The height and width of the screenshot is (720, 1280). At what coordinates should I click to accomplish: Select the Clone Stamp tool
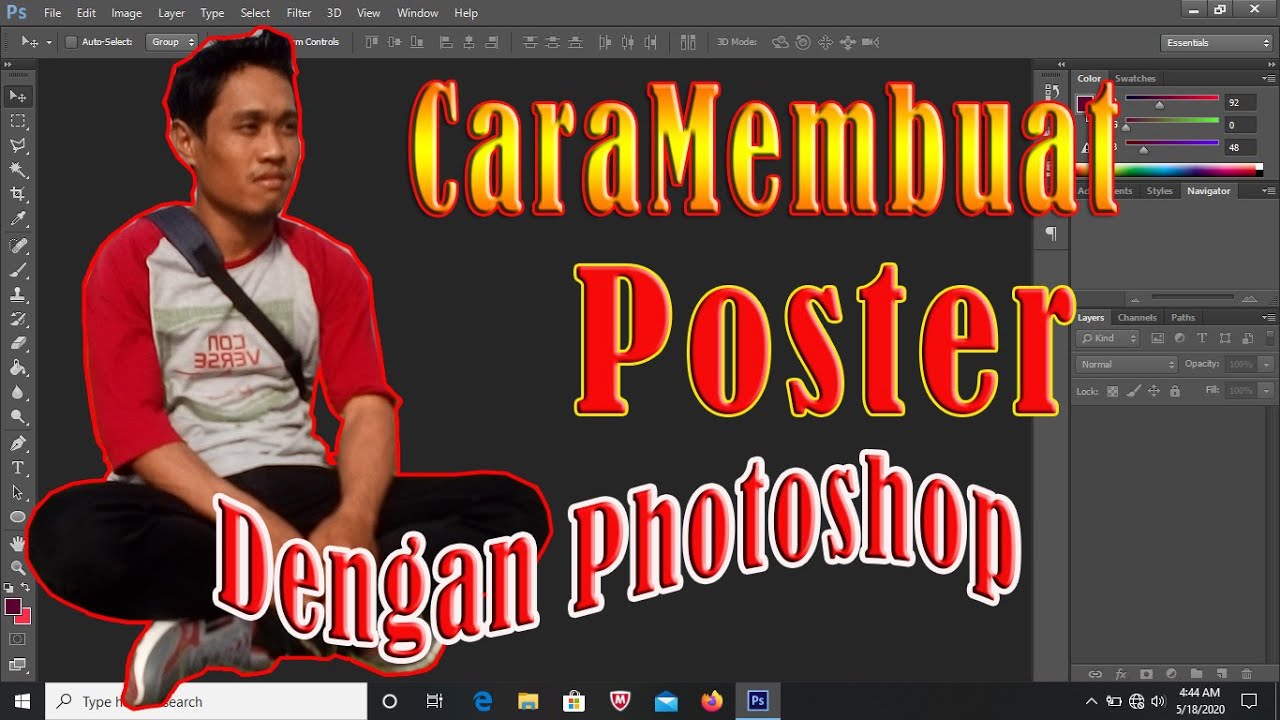pos(18,295)
